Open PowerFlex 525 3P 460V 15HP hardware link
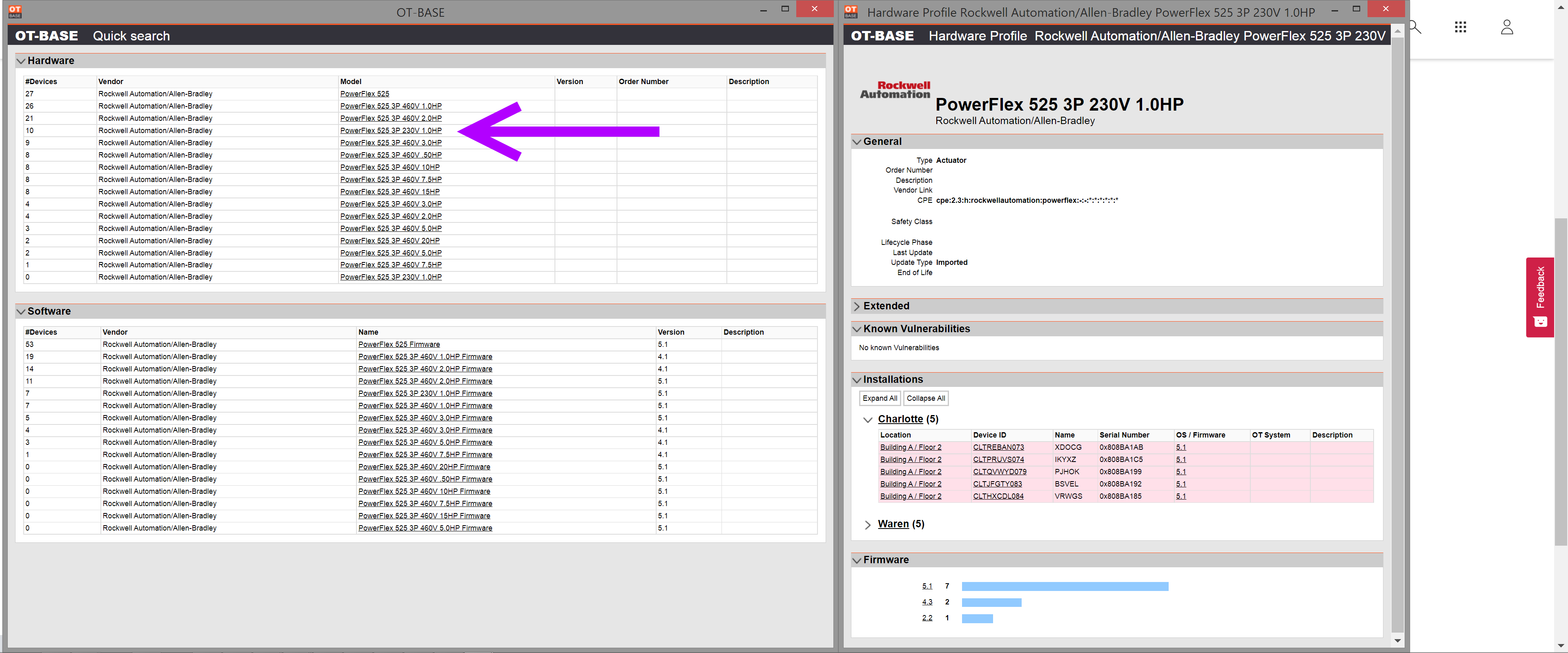Viewport: 1568px width, 653px height. click(390, 191)
